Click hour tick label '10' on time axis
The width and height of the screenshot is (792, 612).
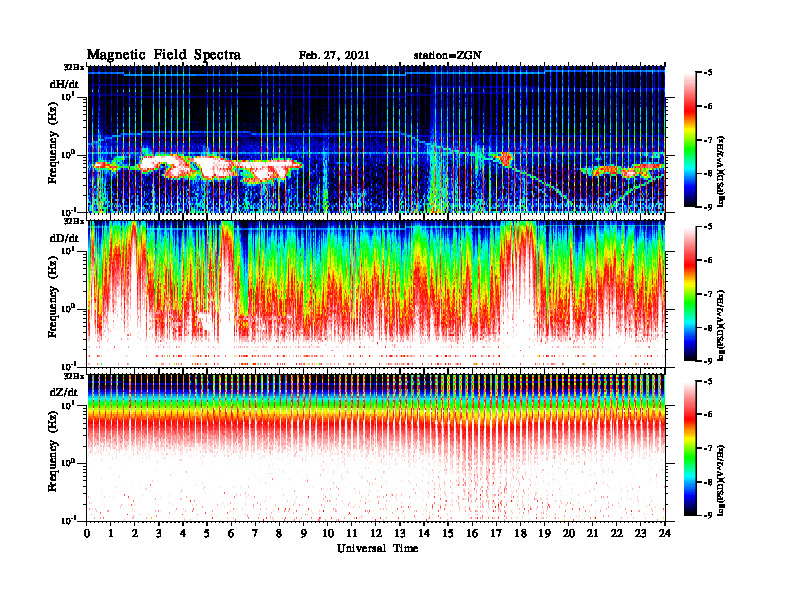coord(328,533)
